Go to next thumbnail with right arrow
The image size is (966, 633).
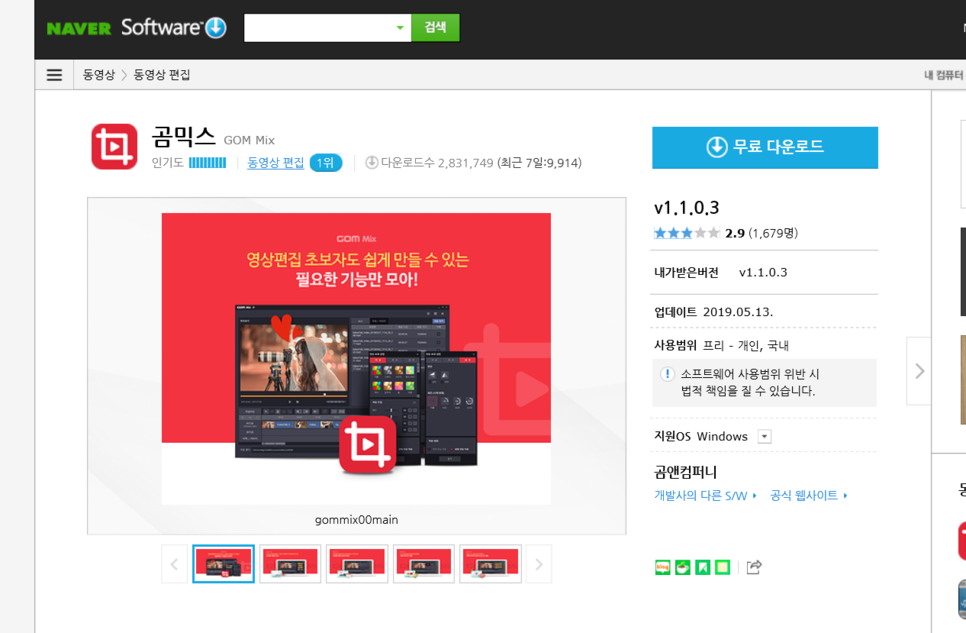pos(539,564)
